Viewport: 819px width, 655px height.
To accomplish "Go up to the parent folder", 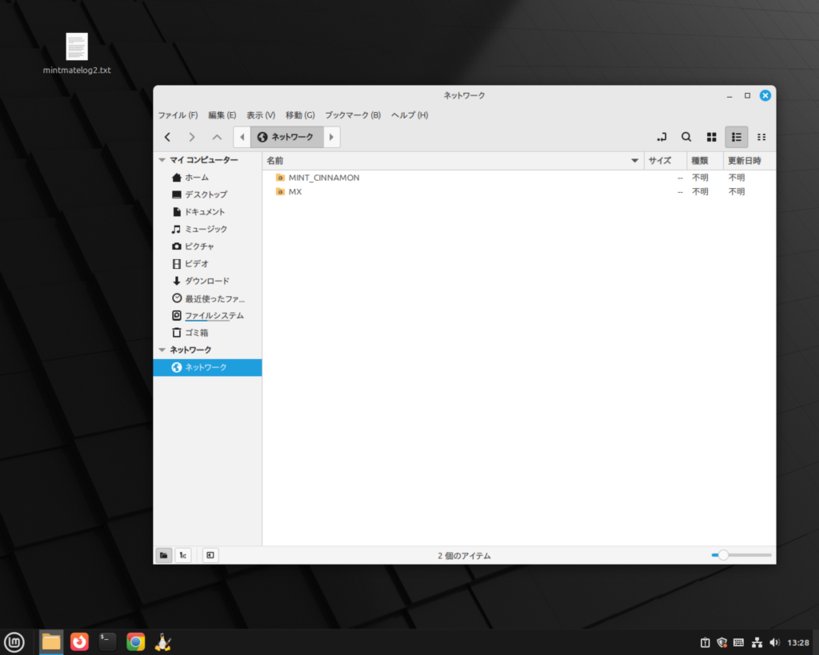I will click(217, 137).
